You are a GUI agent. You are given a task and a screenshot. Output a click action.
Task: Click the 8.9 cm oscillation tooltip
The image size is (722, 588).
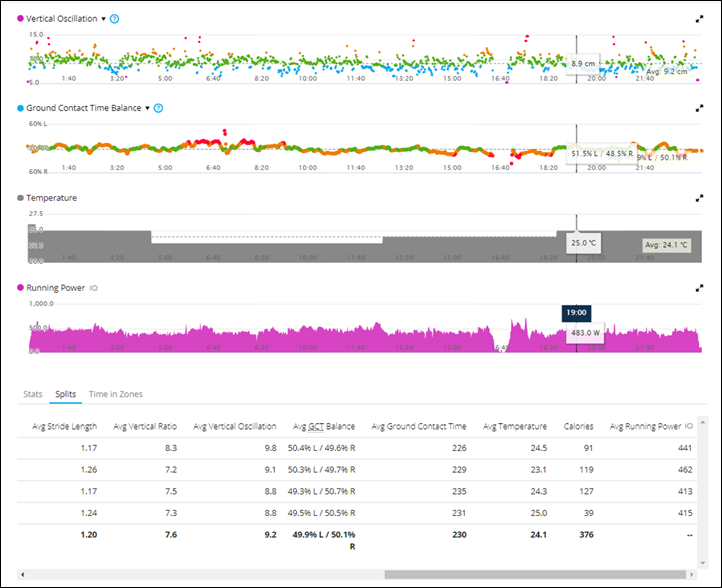(x=583, y=64)
